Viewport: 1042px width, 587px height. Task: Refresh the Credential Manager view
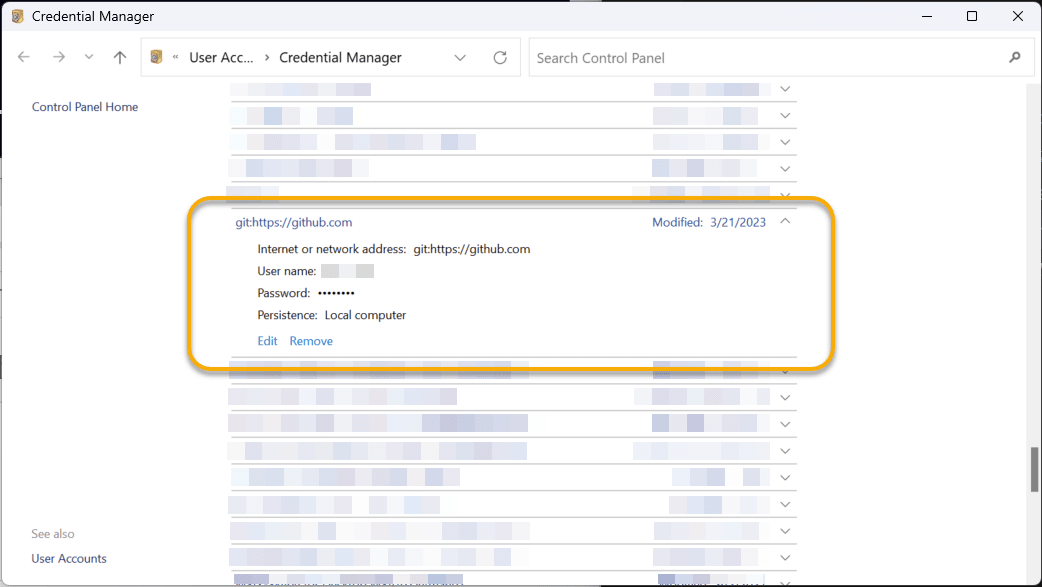pyautogui.click(x=500, y=58)
